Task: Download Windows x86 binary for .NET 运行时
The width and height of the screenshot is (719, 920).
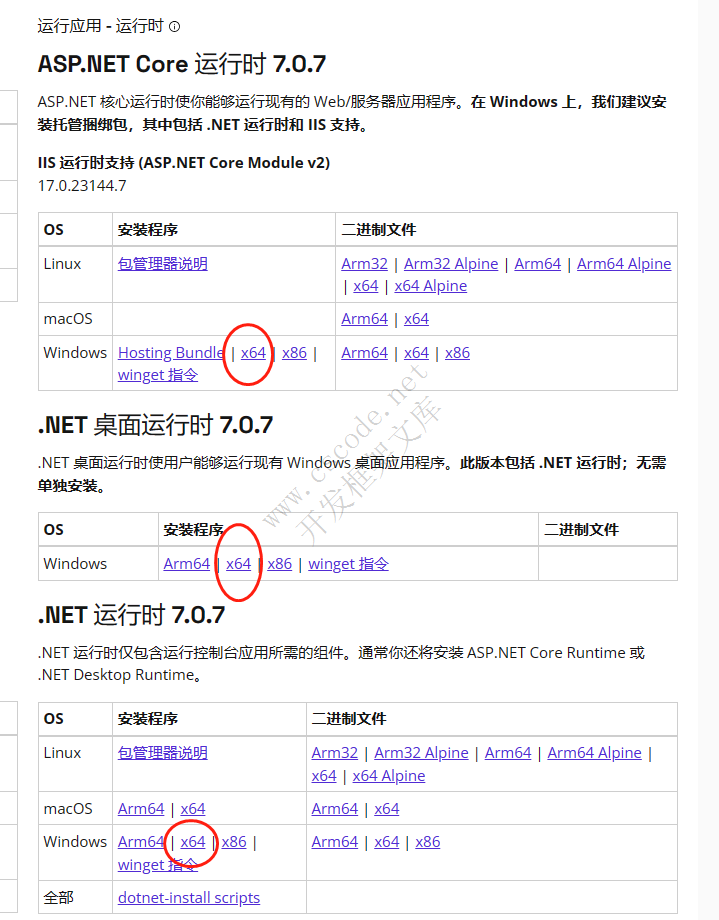Action: pos(427,842)
